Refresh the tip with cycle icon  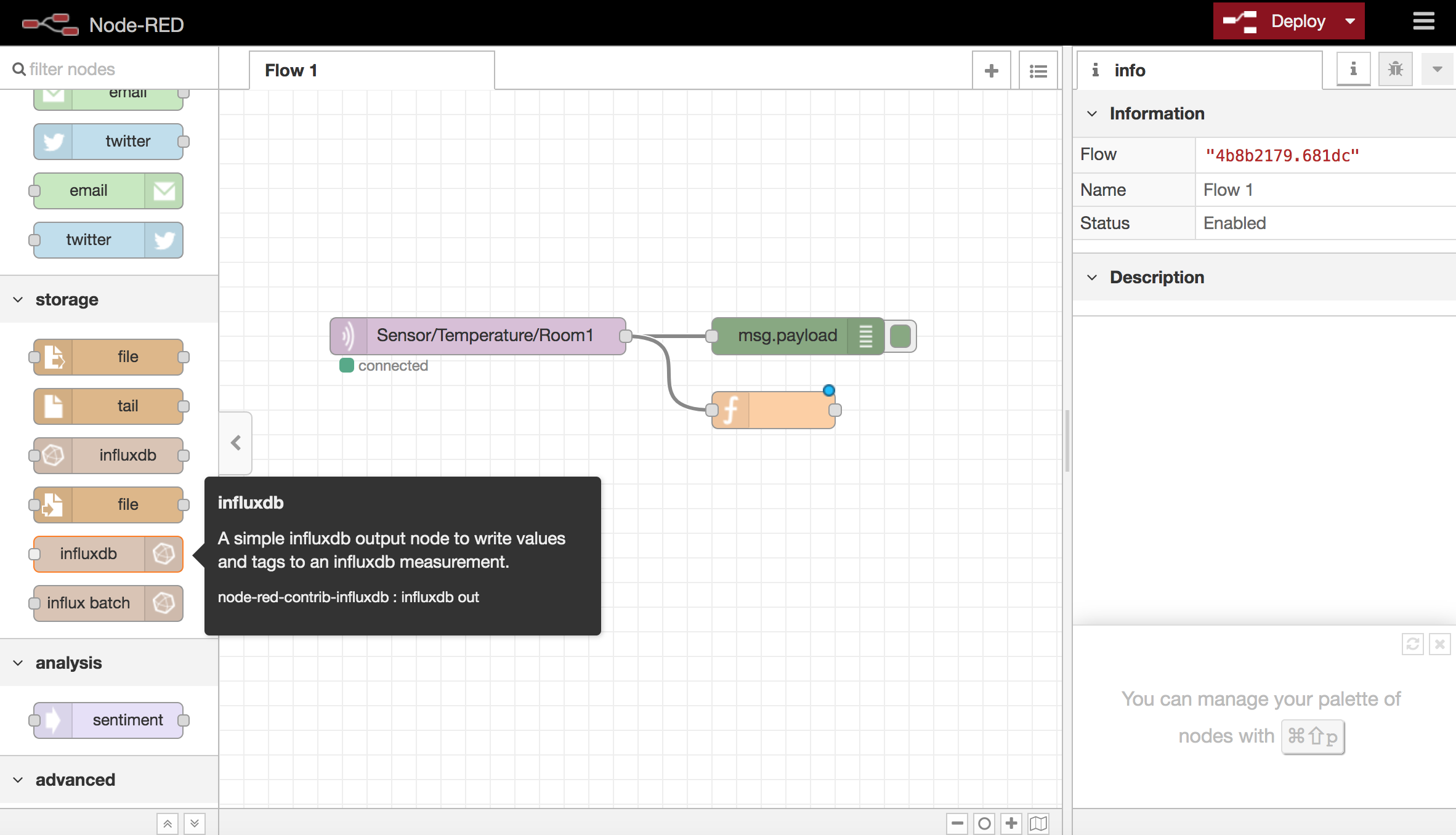coord(1413,644)
